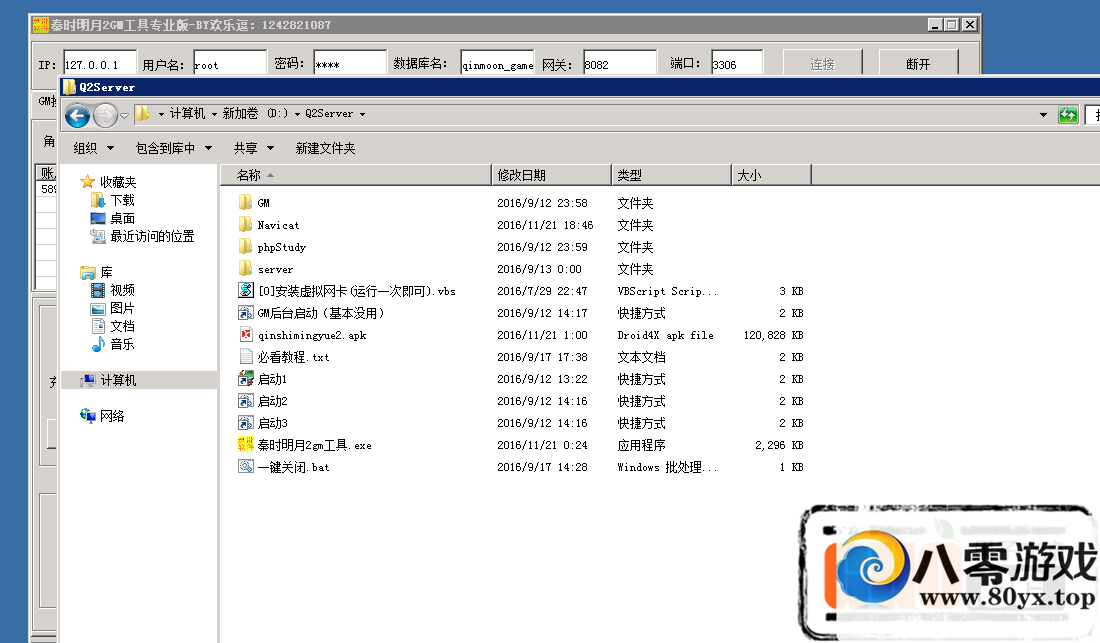
Task: Open 下载 in the navigation pane
Action: (122, 200)
